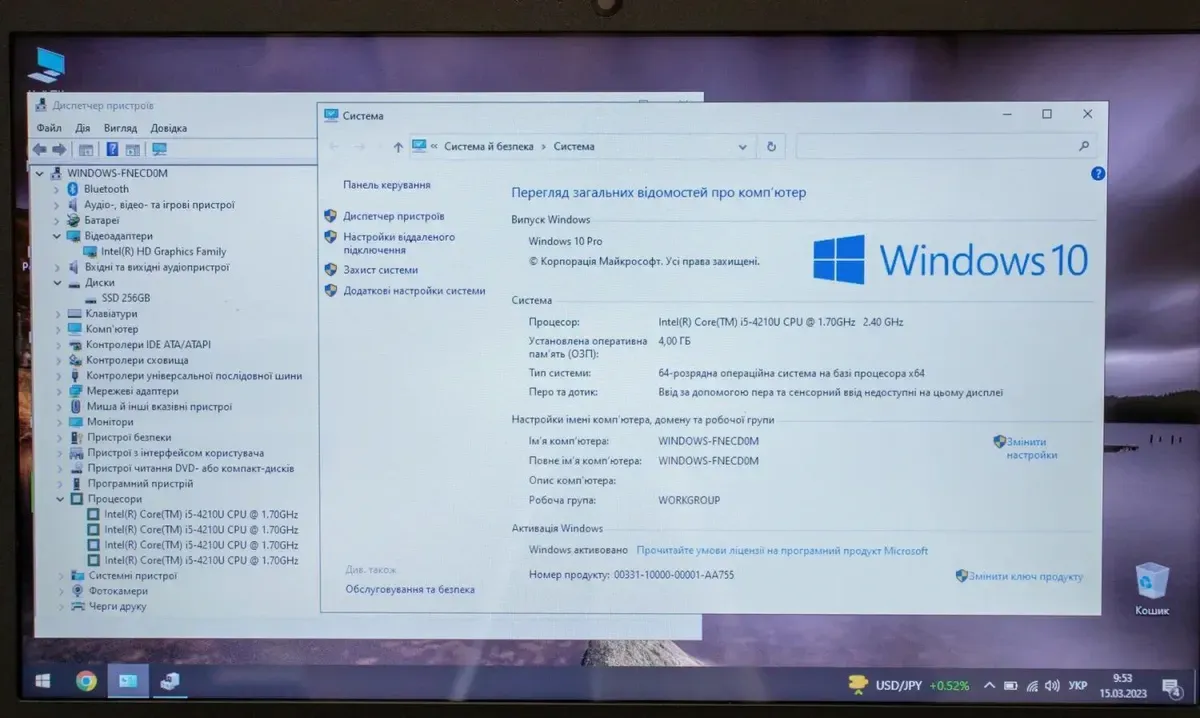
Task: Open the Recycle Bin on the desktop
Action: (1151, 587)
